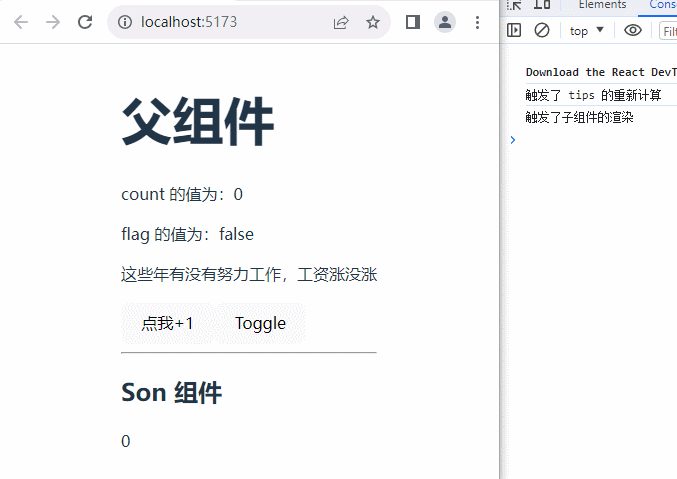The width and height of the screenshot is (677, 479).
Task: Show the console sidebar panel
Action: click(514, 30)
